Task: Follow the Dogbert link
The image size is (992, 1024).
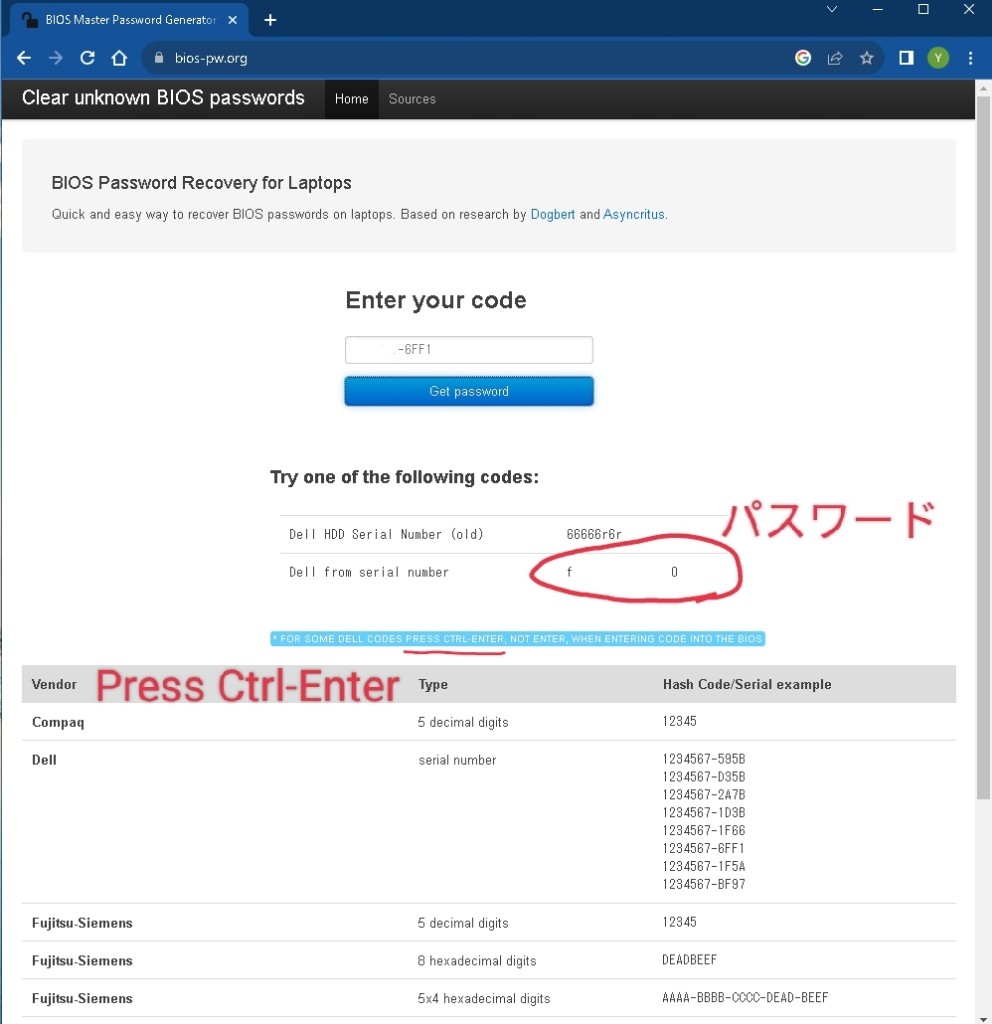Action: point(552,214)
